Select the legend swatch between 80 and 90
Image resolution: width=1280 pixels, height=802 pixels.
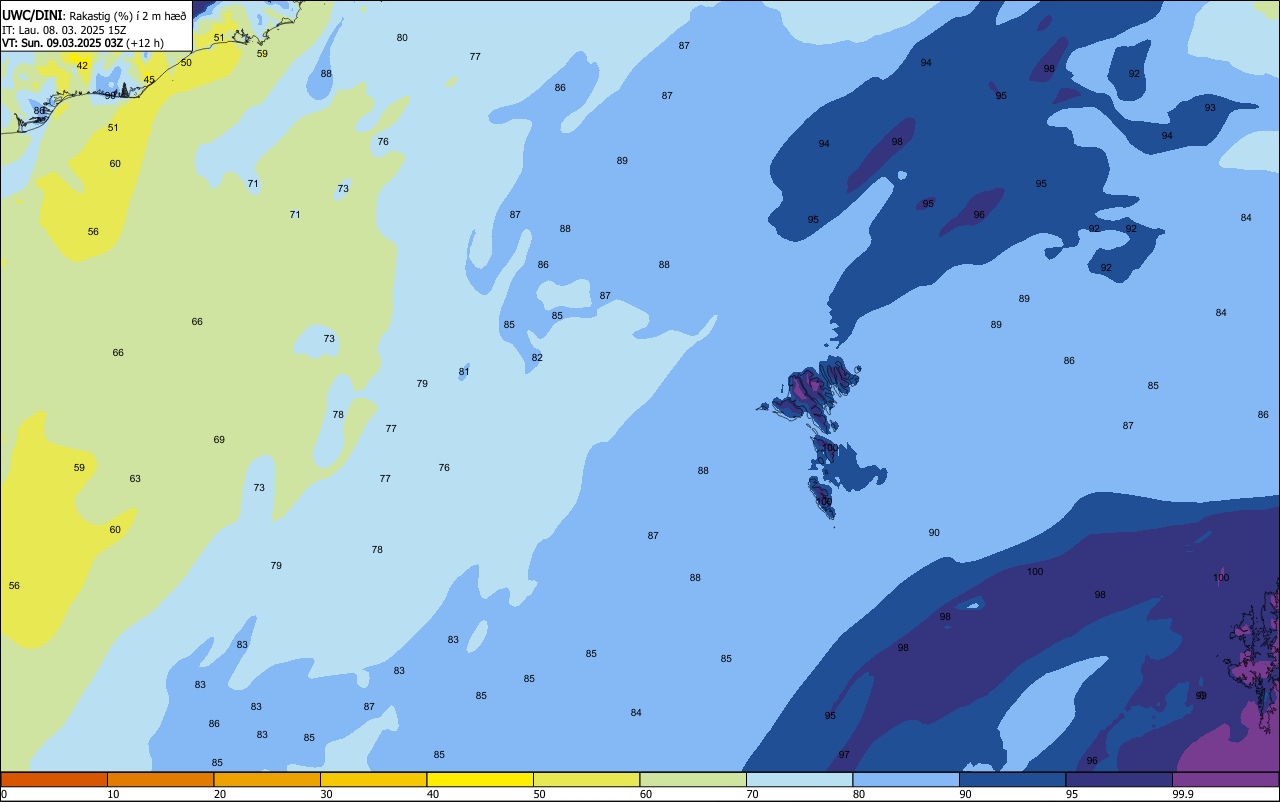[906, 779]
